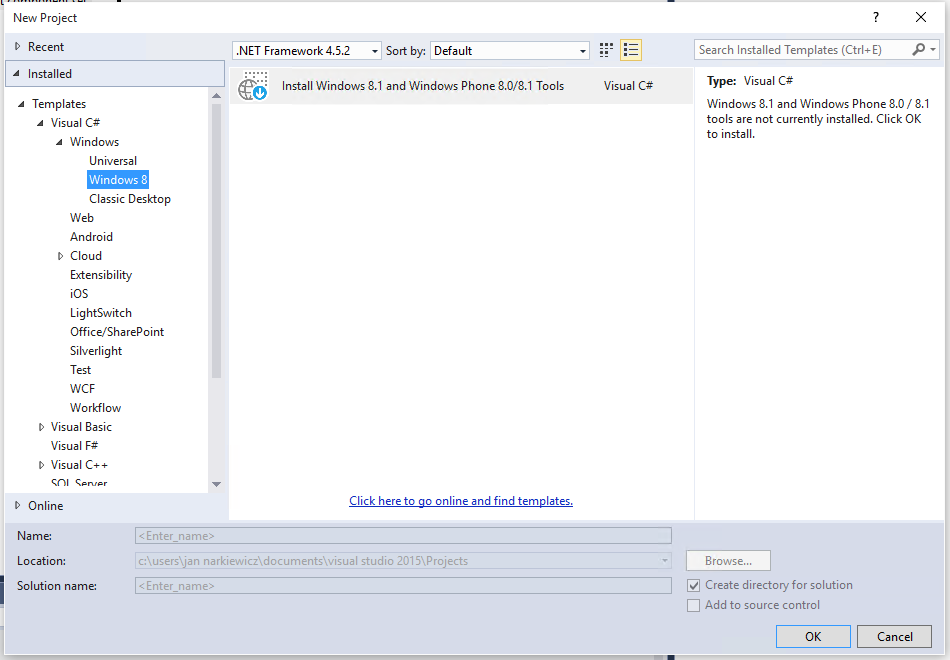Open the help question mark
Screen dimensions: 950x660
tap(875, 18)
